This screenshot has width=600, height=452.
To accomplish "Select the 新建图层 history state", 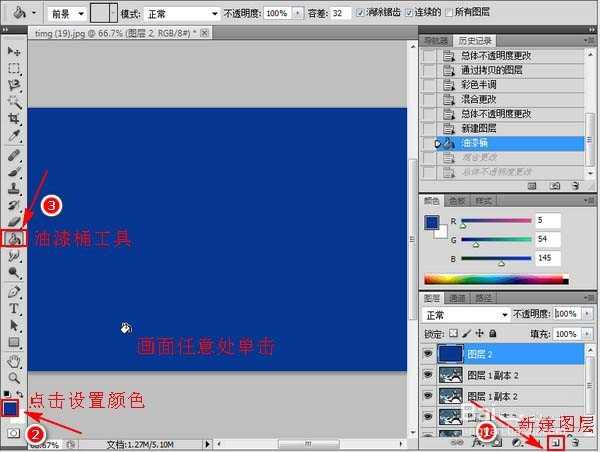I will point(478,129).
